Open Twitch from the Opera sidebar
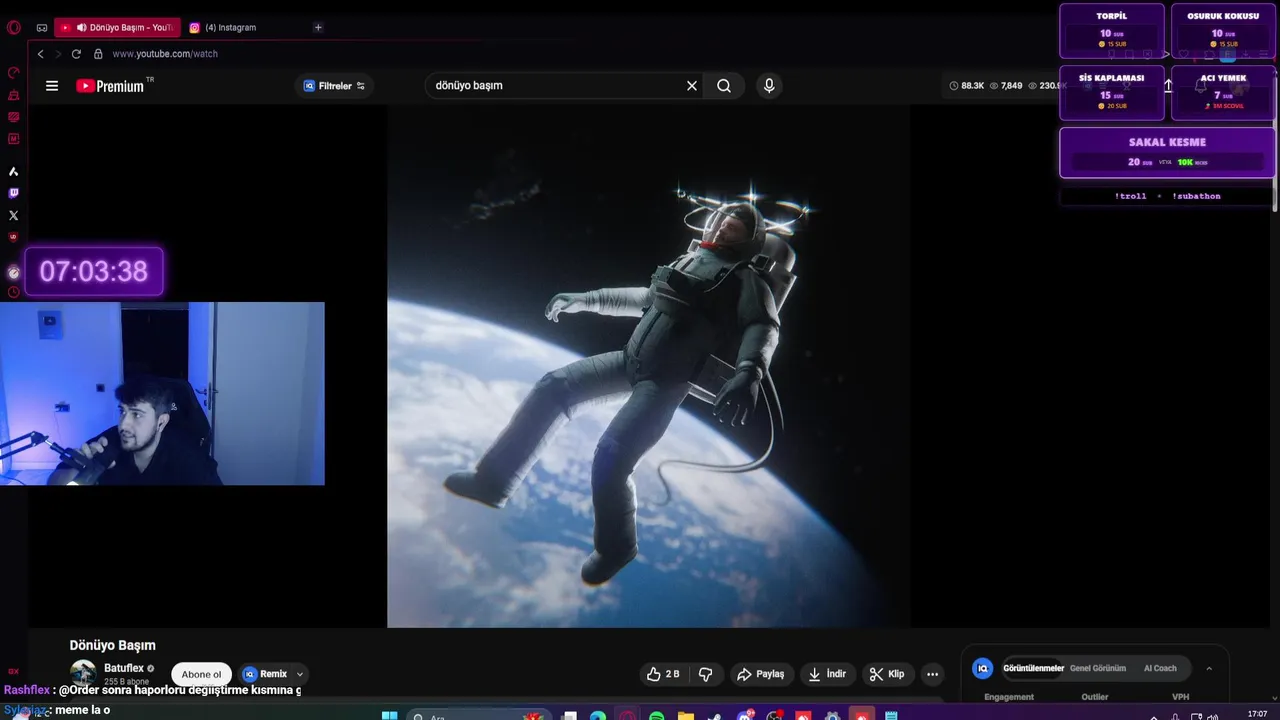Viewport: 1280px width, 720px height. coord(14,193)
